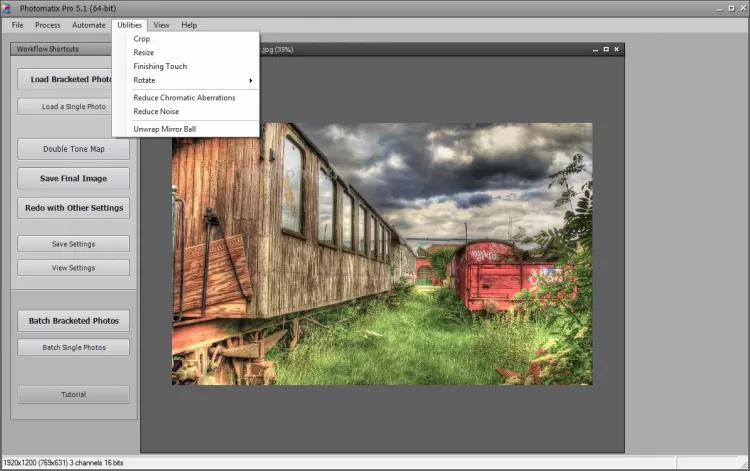Select Reduce Chromatic Aberrations

click(184, 98)
